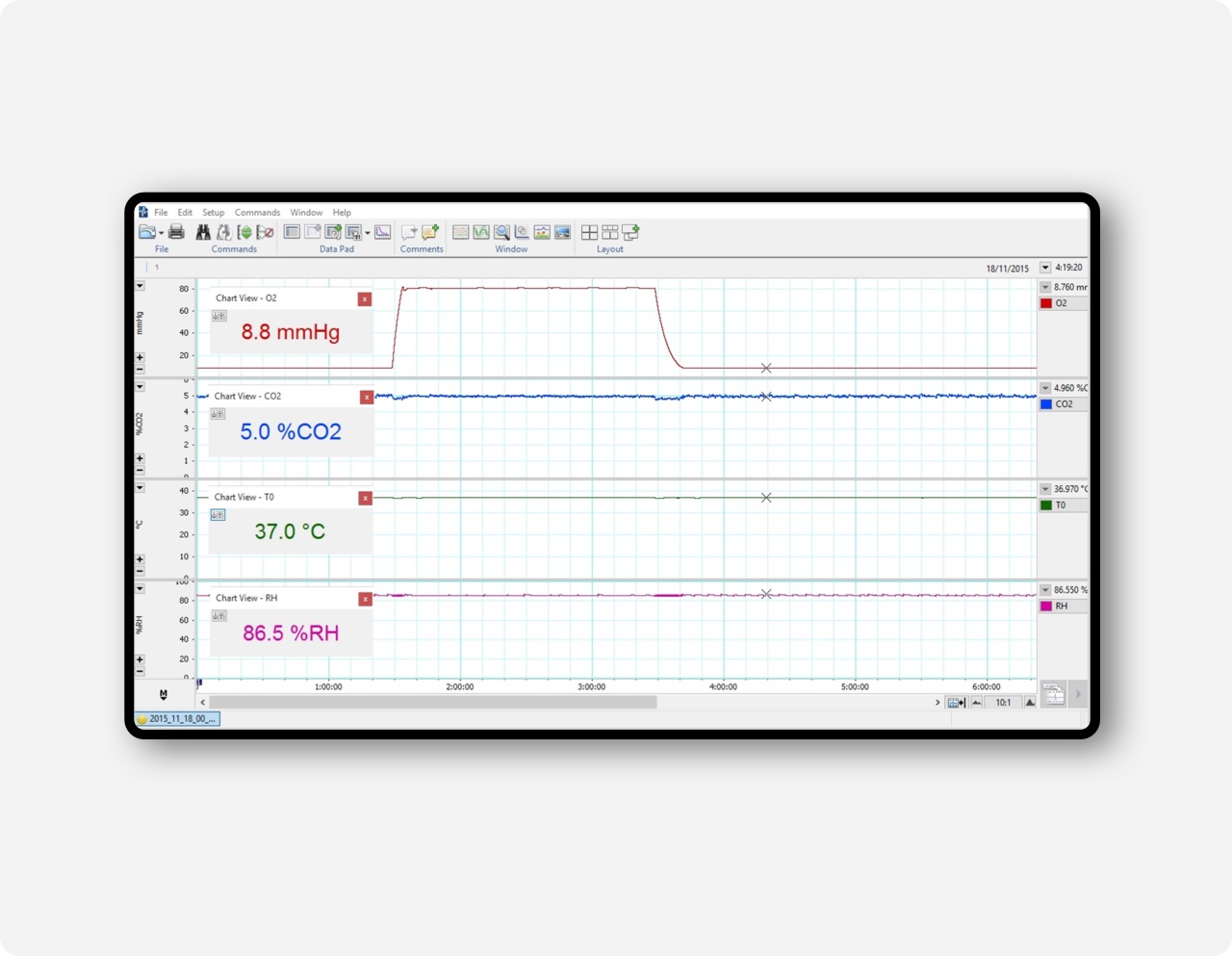Click the Scope View waveform icon
The height and width of the screenshot is (956, 1232).
(x=481, y=232)
